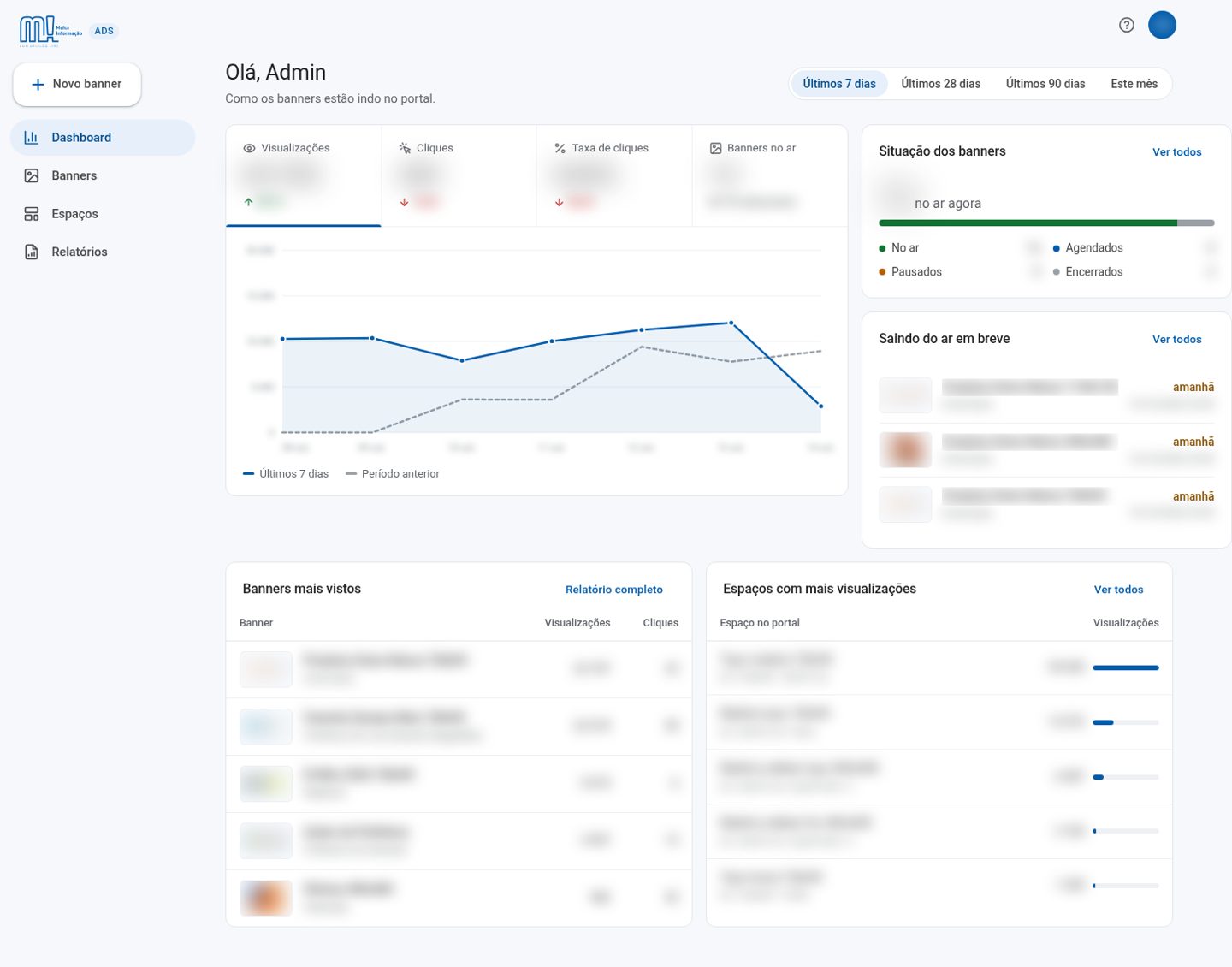Click the Cliques column header in Banners mais vistos
Viewport: 1232px width, 967px height.
660,623
